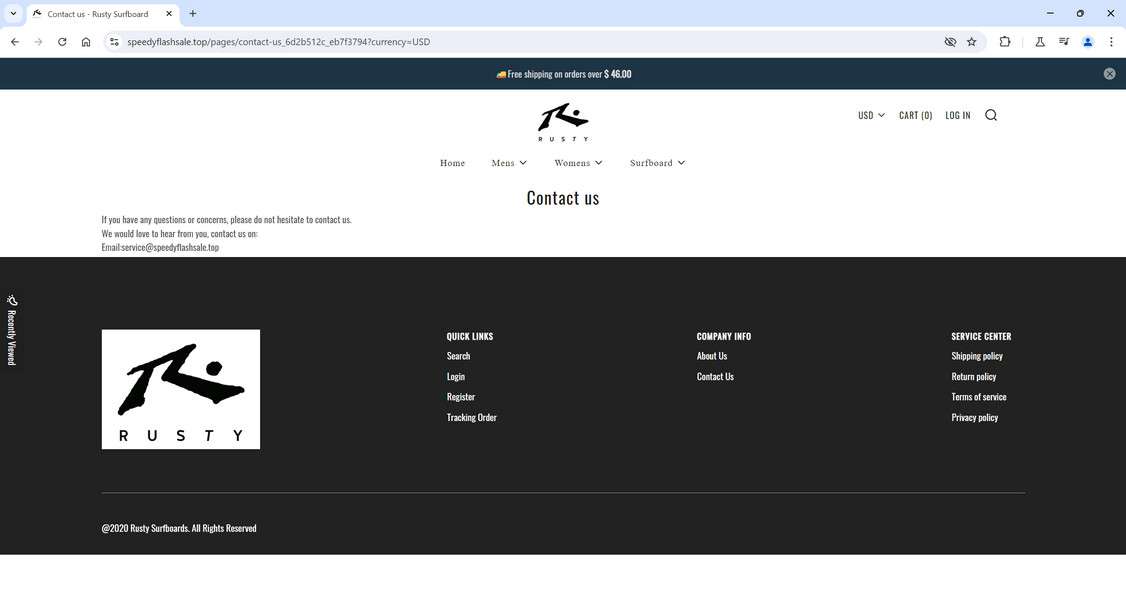
Task: Click the large Rusty footer logo
Action: [181, 389]
